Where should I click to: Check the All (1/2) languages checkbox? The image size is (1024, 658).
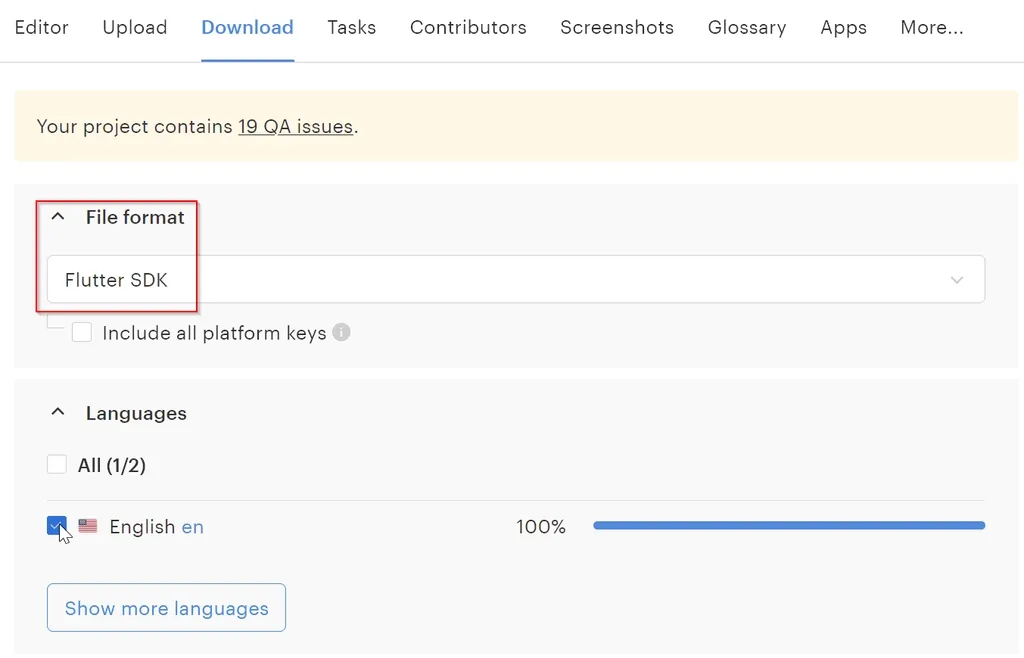point(57,464)
